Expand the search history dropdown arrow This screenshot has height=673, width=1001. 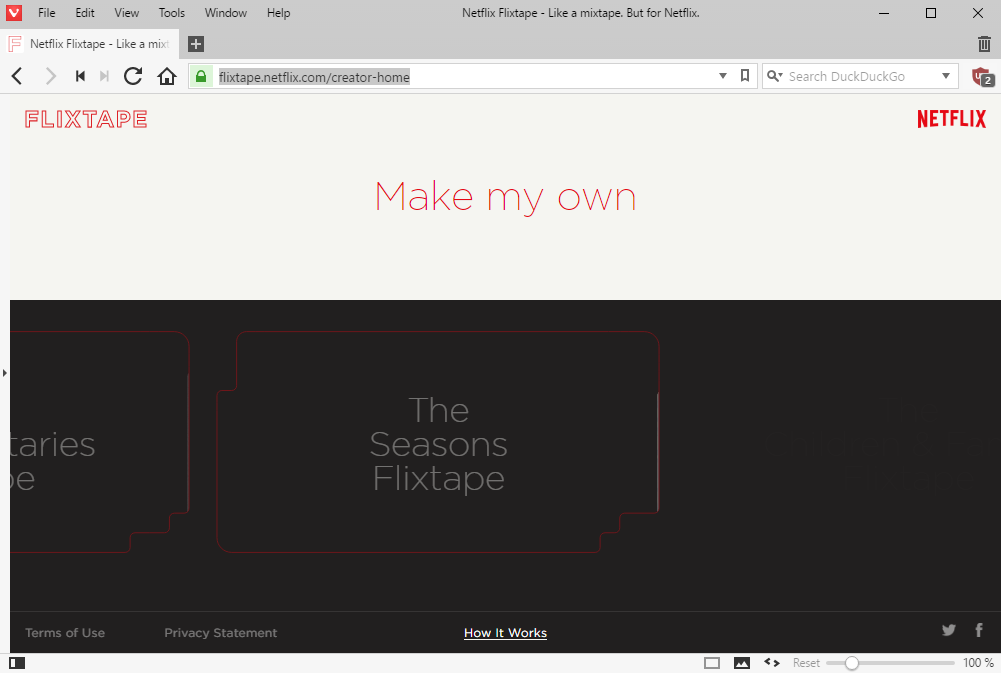click(x=946, y=77)
